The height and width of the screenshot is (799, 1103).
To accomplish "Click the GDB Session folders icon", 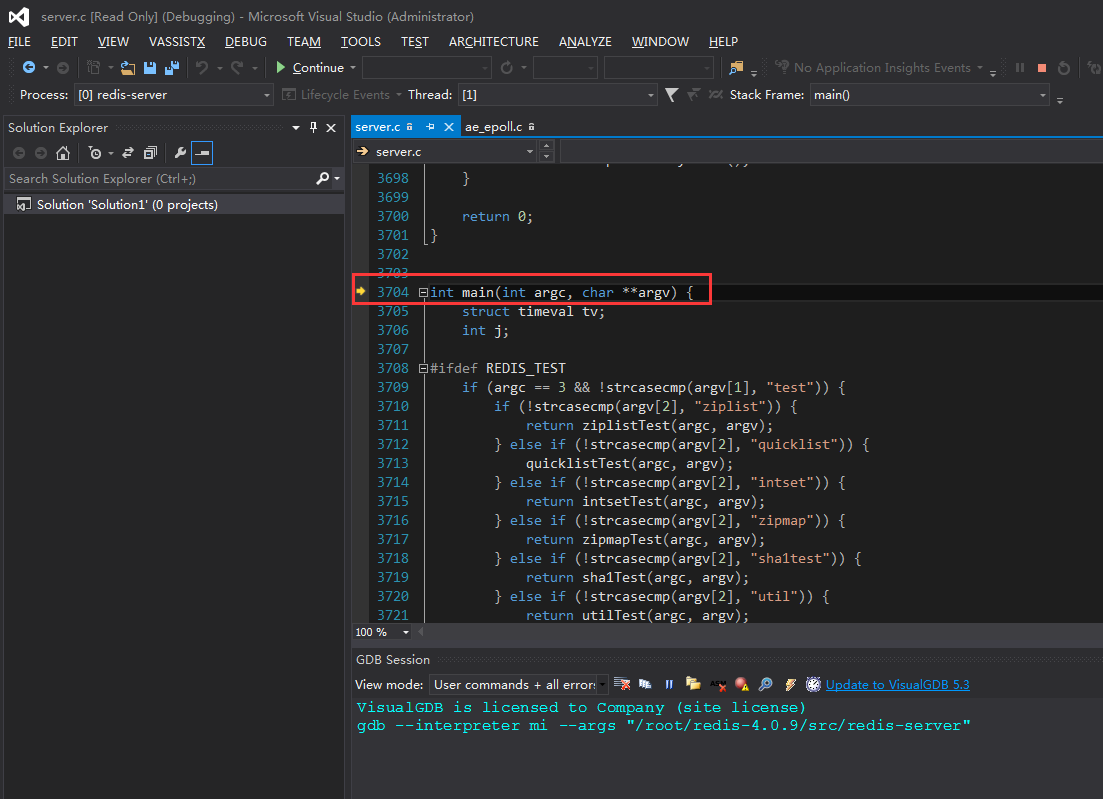I will (x=693, y=684).
